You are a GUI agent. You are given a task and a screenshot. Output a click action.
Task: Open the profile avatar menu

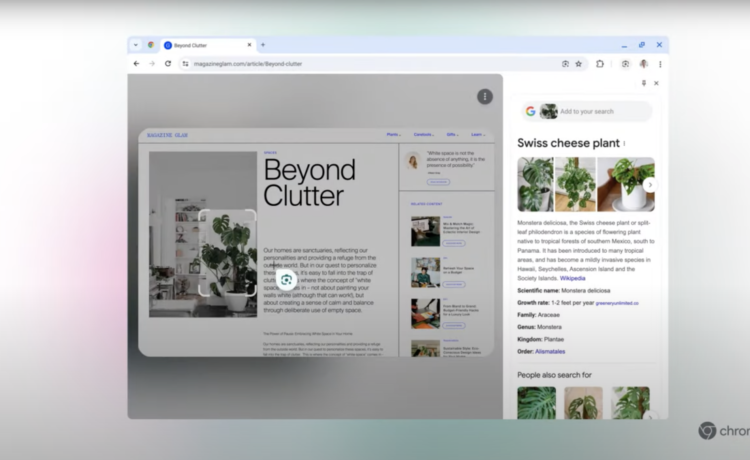[644, 64]
